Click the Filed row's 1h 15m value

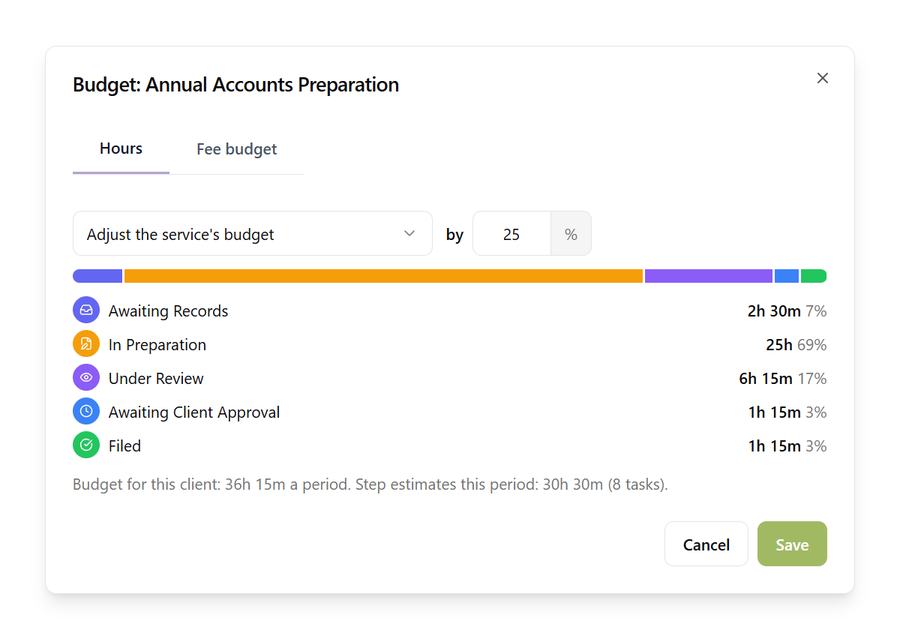[x=774, y=446]
